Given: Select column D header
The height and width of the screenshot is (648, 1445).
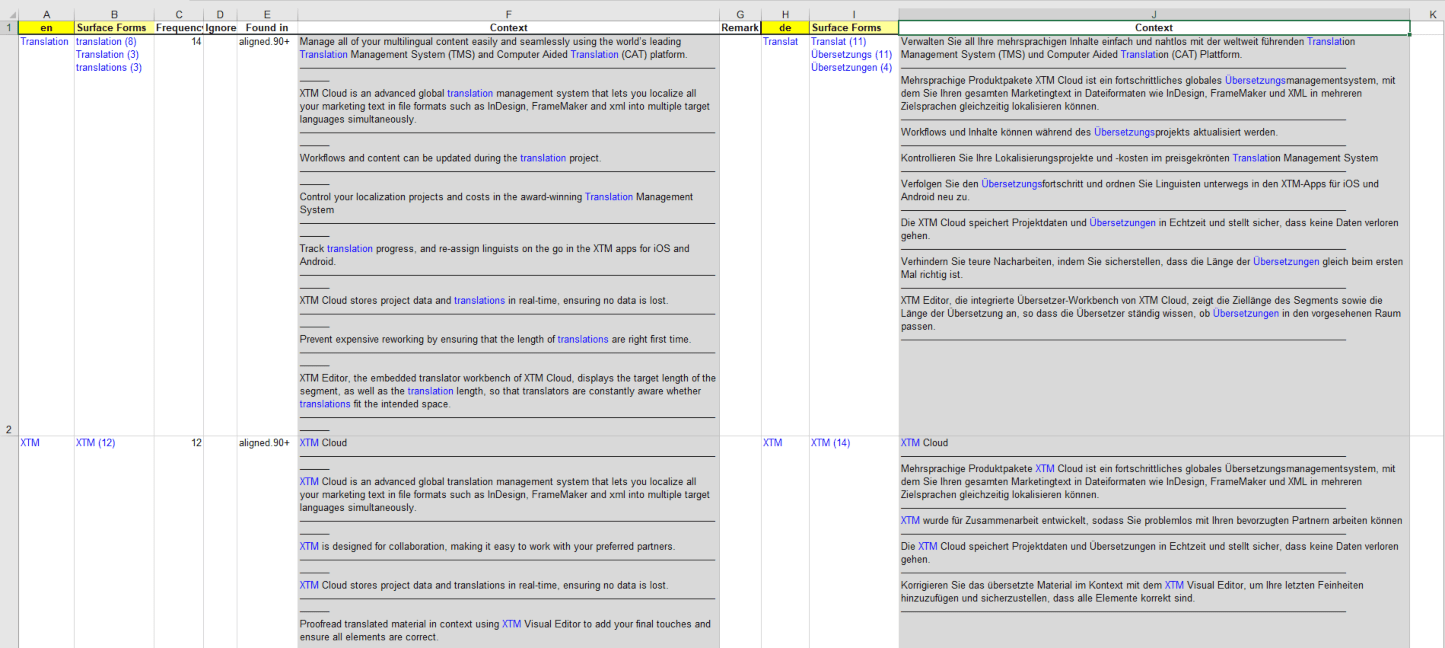Looking at the screenshot, I should (x=220, y=14).
